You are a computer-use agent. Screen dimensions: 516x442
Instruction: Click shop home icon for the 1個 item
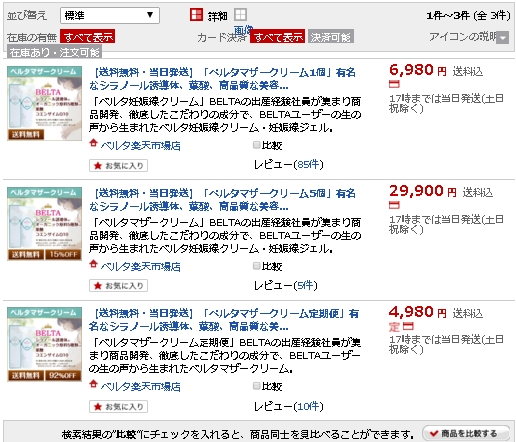[93, 143]
